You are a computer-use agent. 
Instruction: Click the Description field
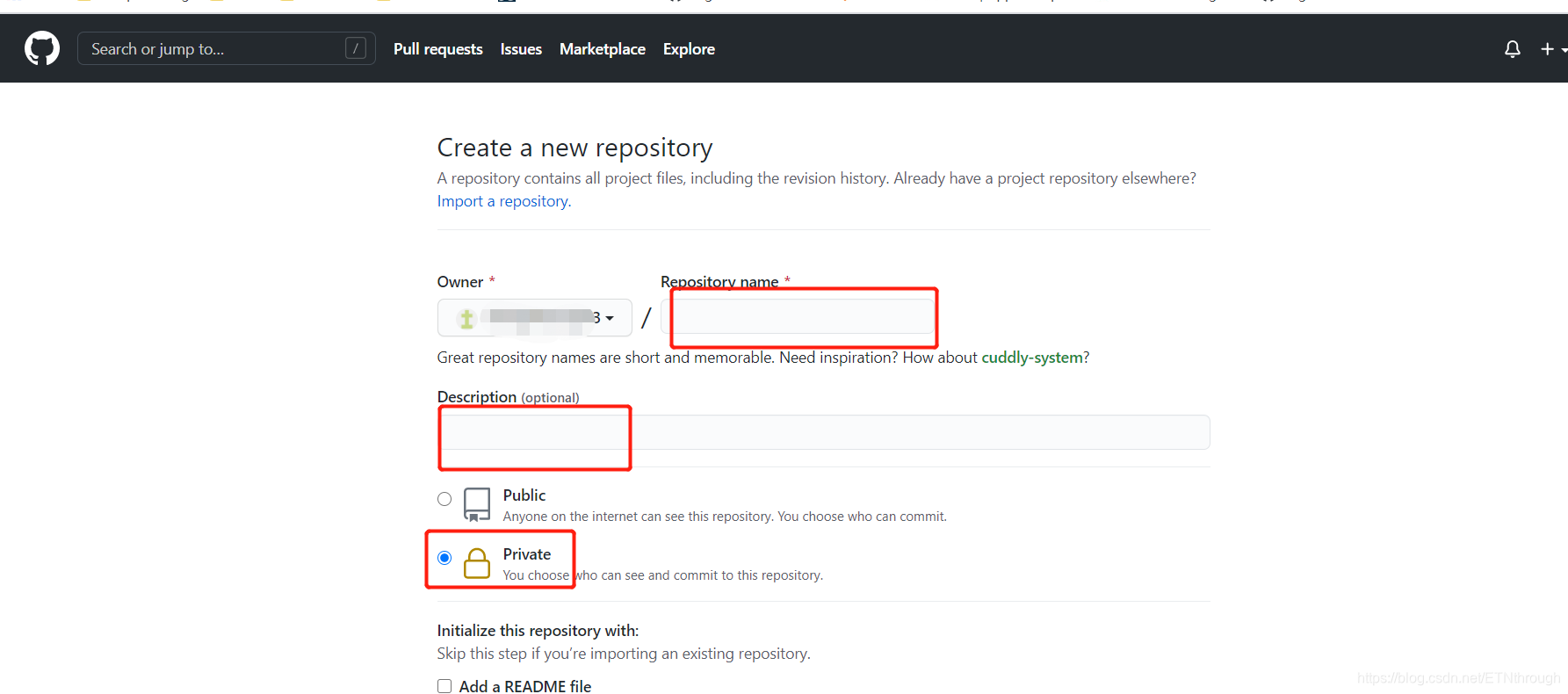824,432
